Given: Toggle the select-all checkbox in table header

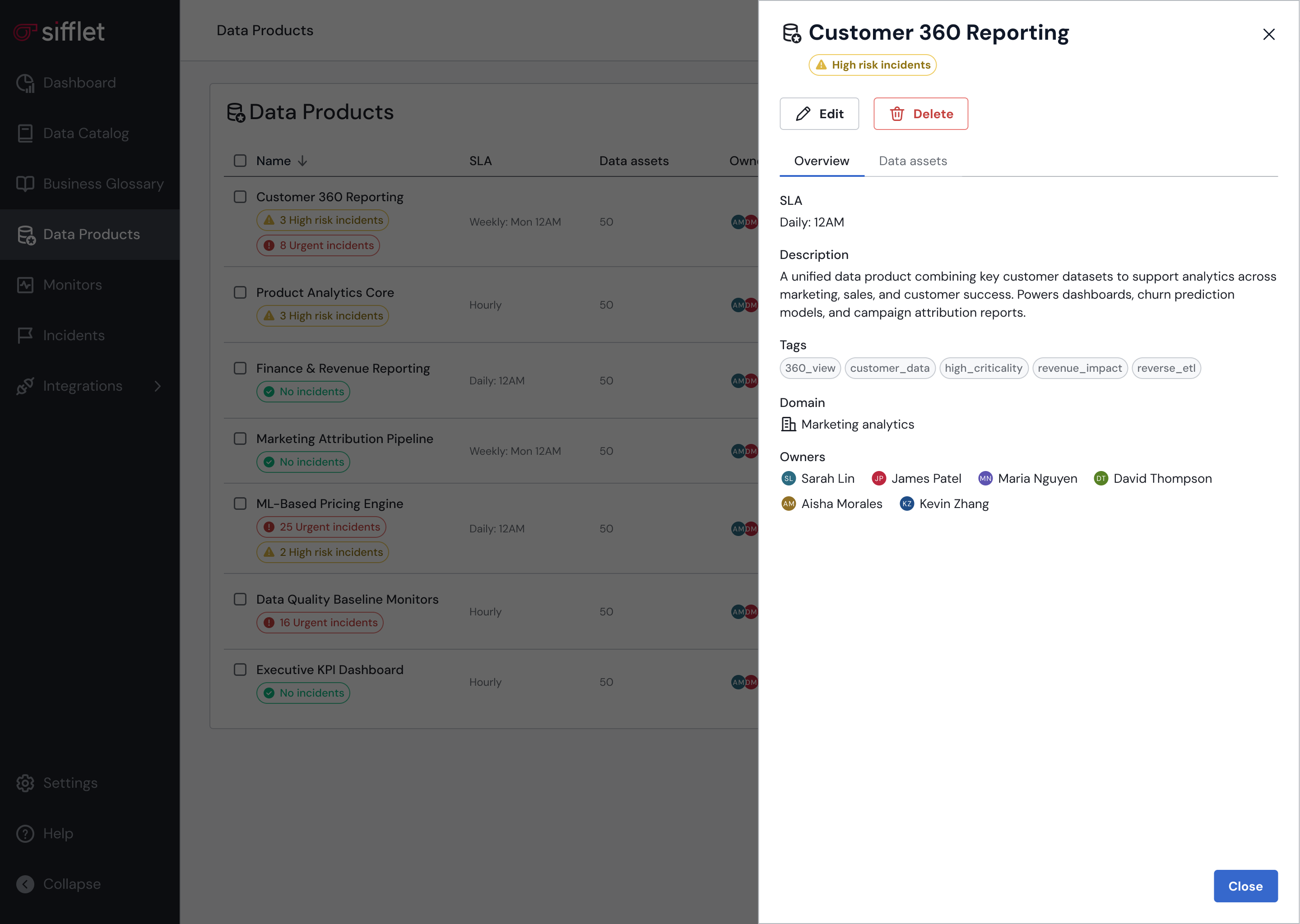Looking at the screenshot, I should click(x=240, y=161).
